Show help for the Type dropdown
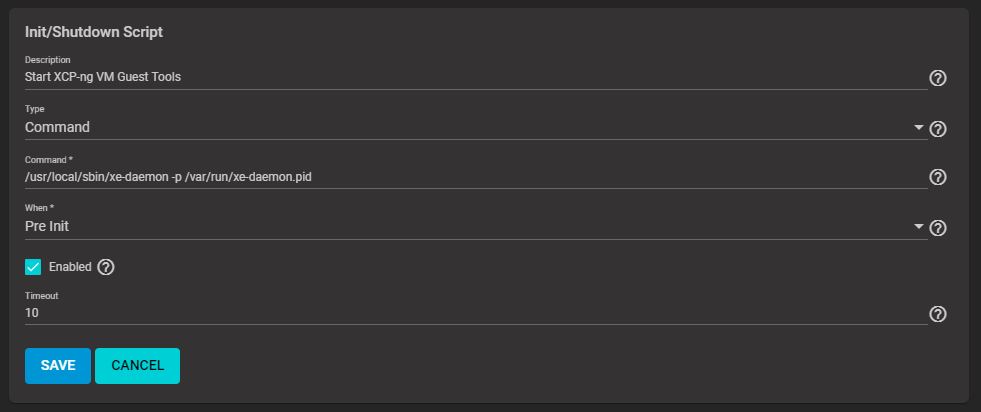Screen dimensions: 981x412 click(x=937, y=129)
